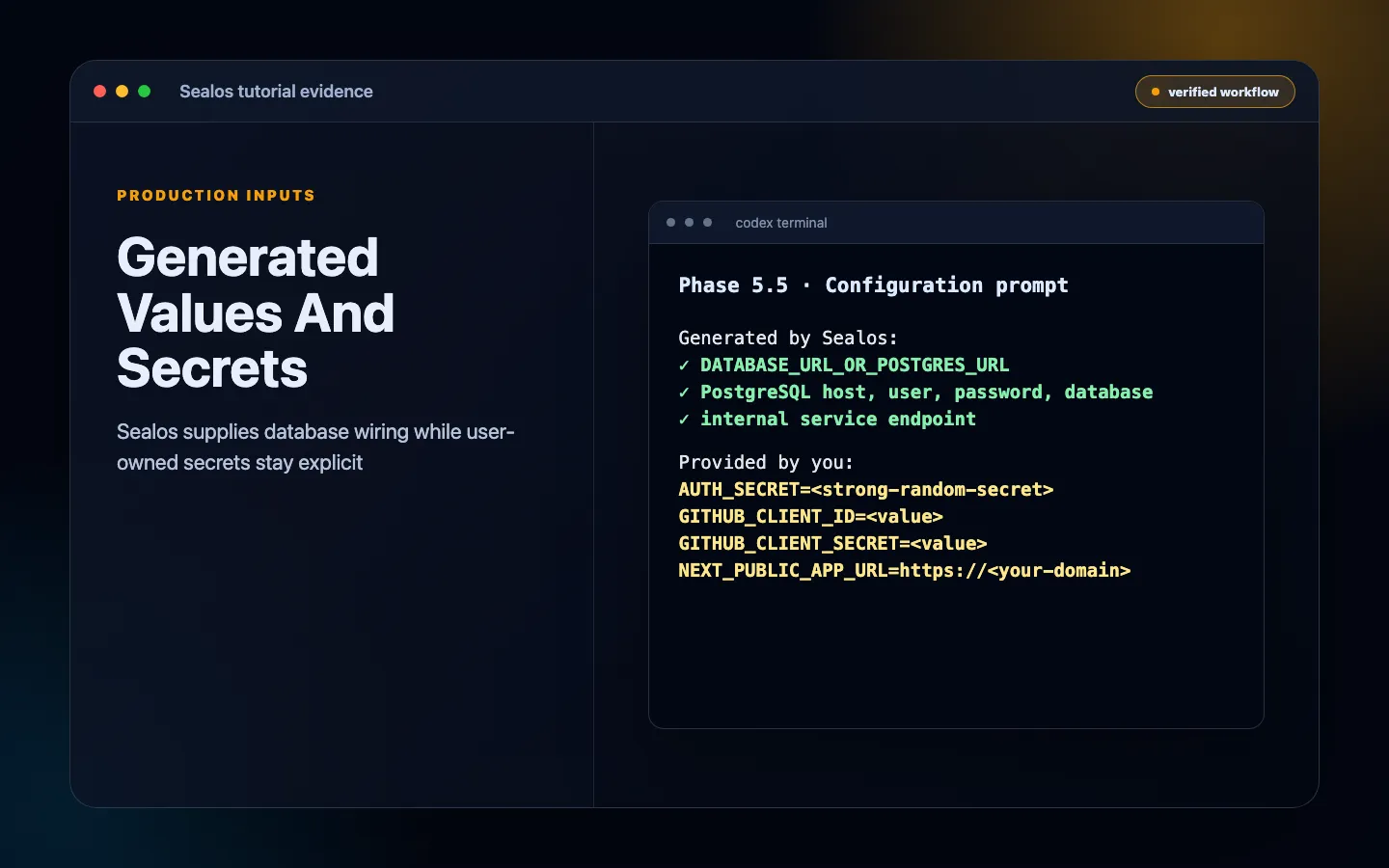Select the Sealos tutorial evidence title
The image size is (1389, 868).
point(276,92)
